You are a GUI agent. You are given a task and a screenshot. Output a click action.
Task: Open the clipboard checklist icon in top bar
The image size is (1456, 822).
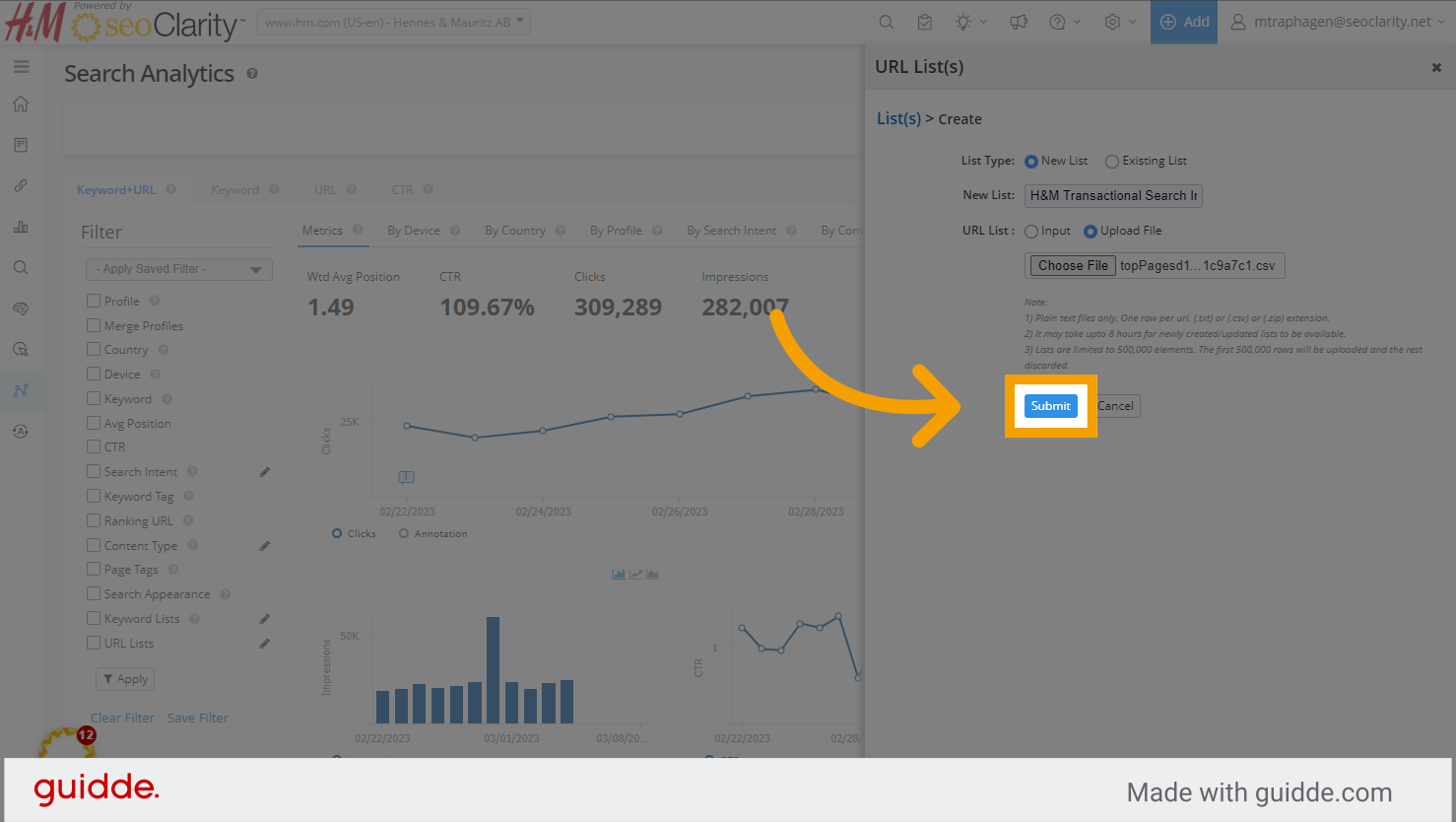[x=924, y=22]
